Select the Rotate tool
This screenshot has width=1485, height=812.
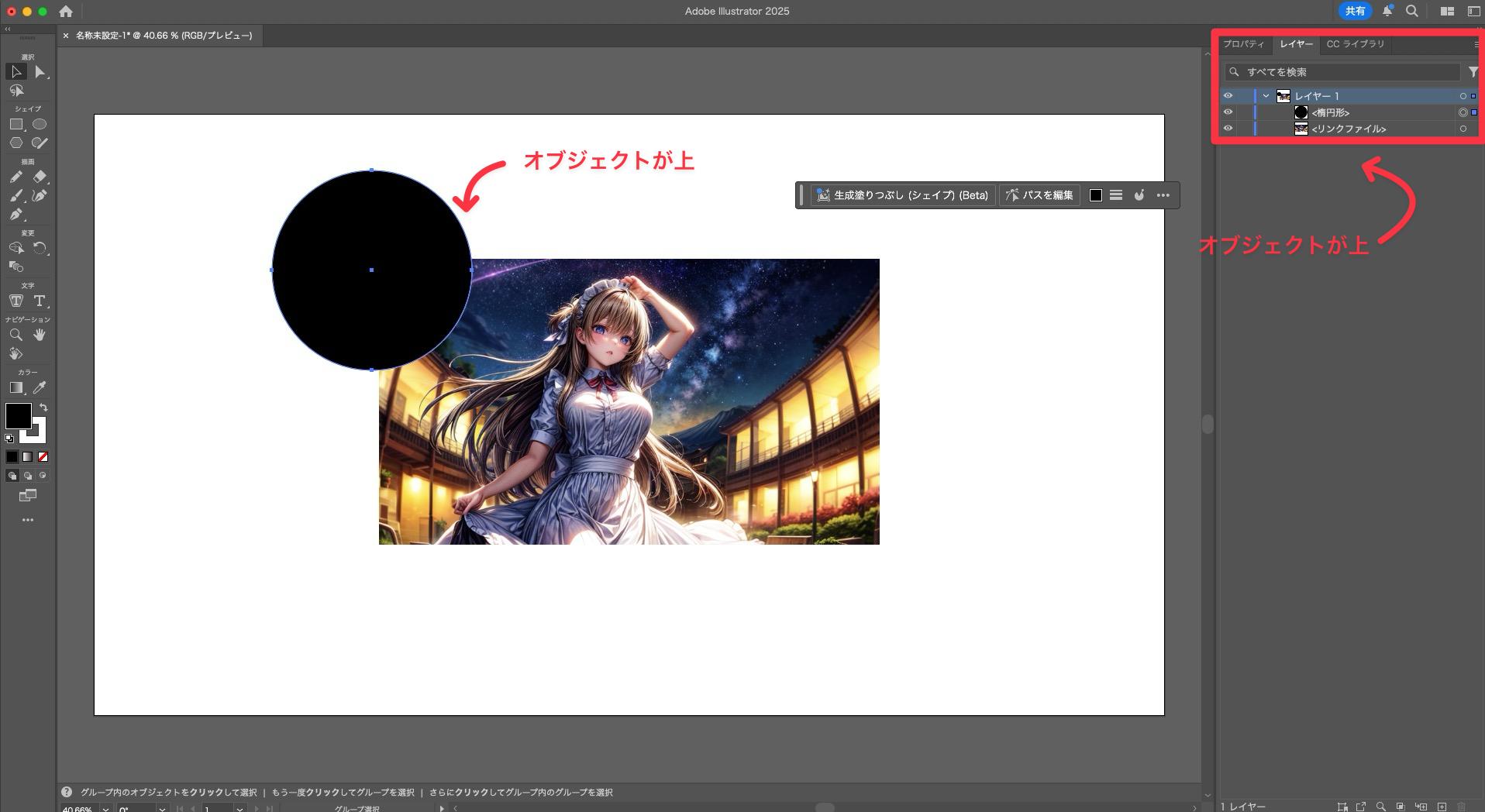(40, 248)
